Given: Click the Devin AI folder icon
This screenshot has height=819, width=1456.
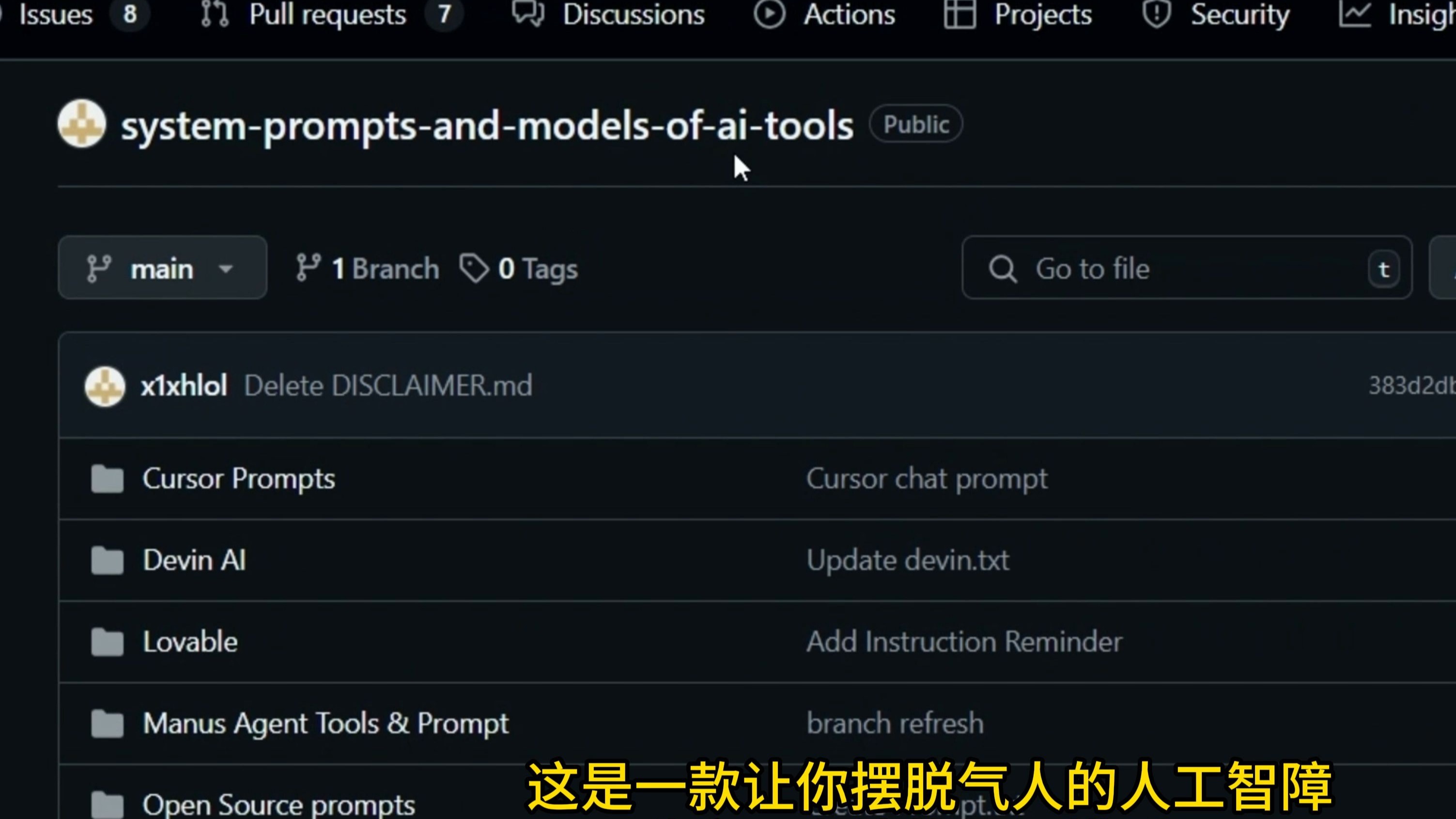Looking at the screenshot, I should pyautogui.click(x=108, y=561).
